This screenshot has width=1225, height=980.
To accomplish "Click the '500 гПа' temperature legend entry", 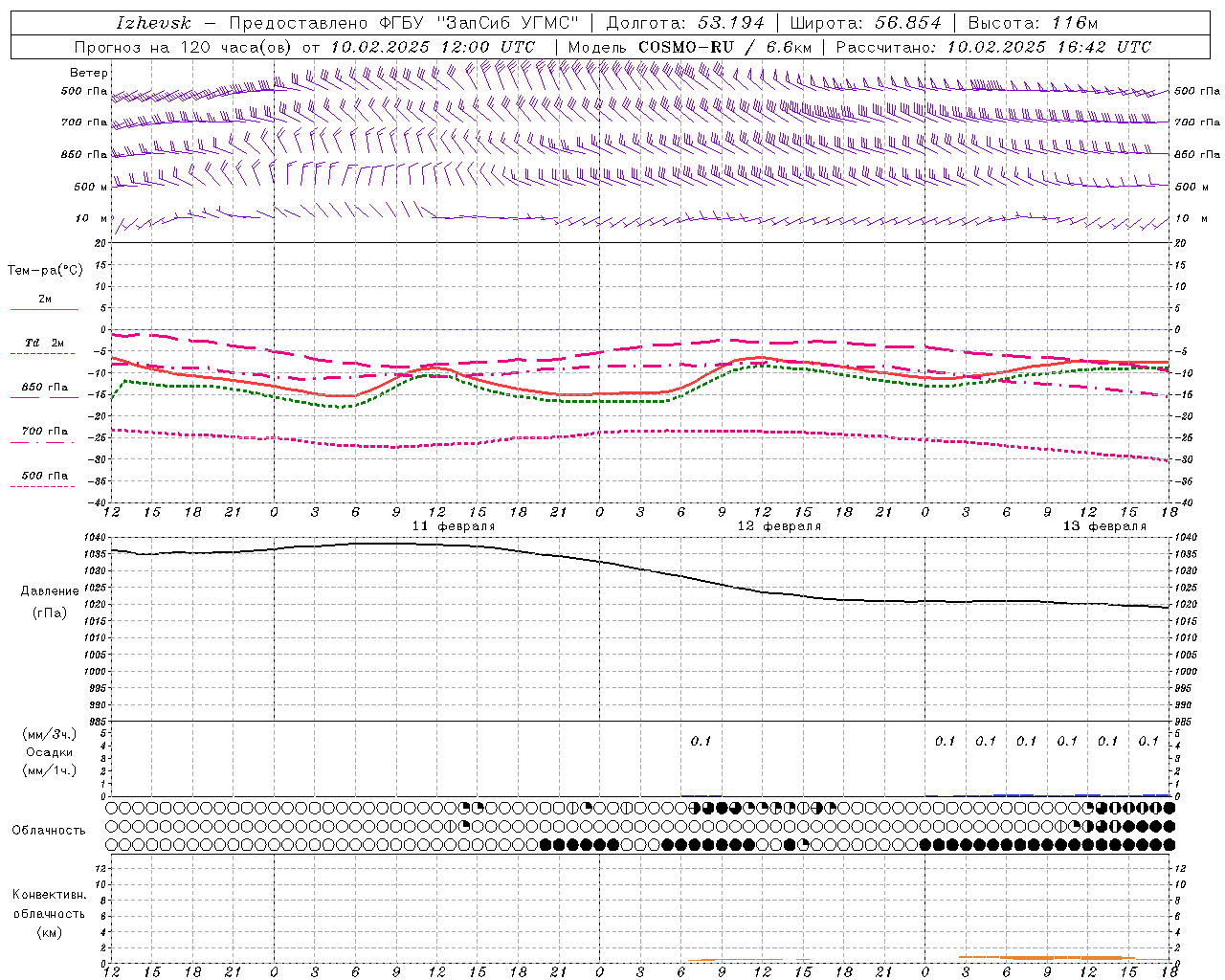I will tap(44, 475).
